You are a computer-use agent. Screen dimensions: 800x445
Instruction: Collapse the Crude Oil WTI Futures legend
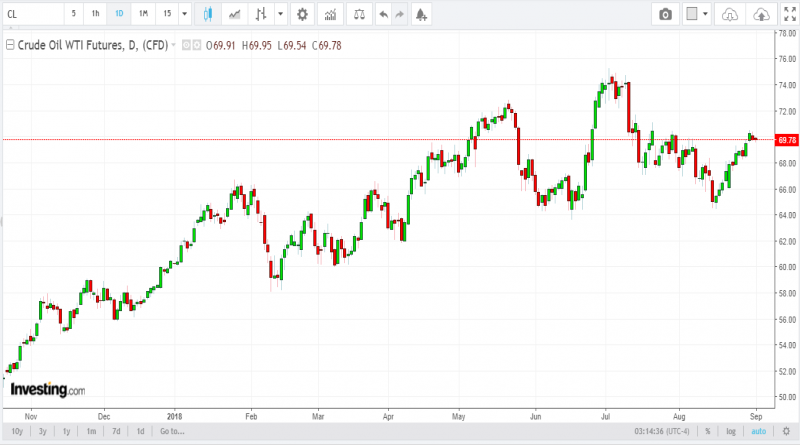point(10,45)
